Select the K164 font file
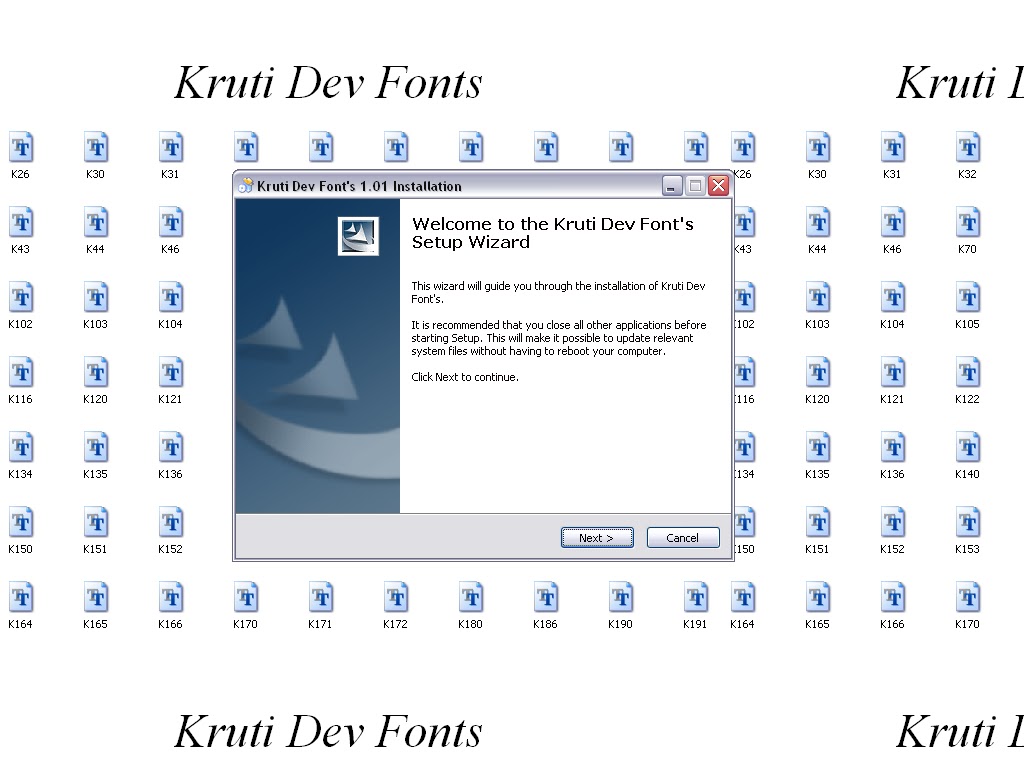This screenshot has width=1024, height=768. coord(21,598)
